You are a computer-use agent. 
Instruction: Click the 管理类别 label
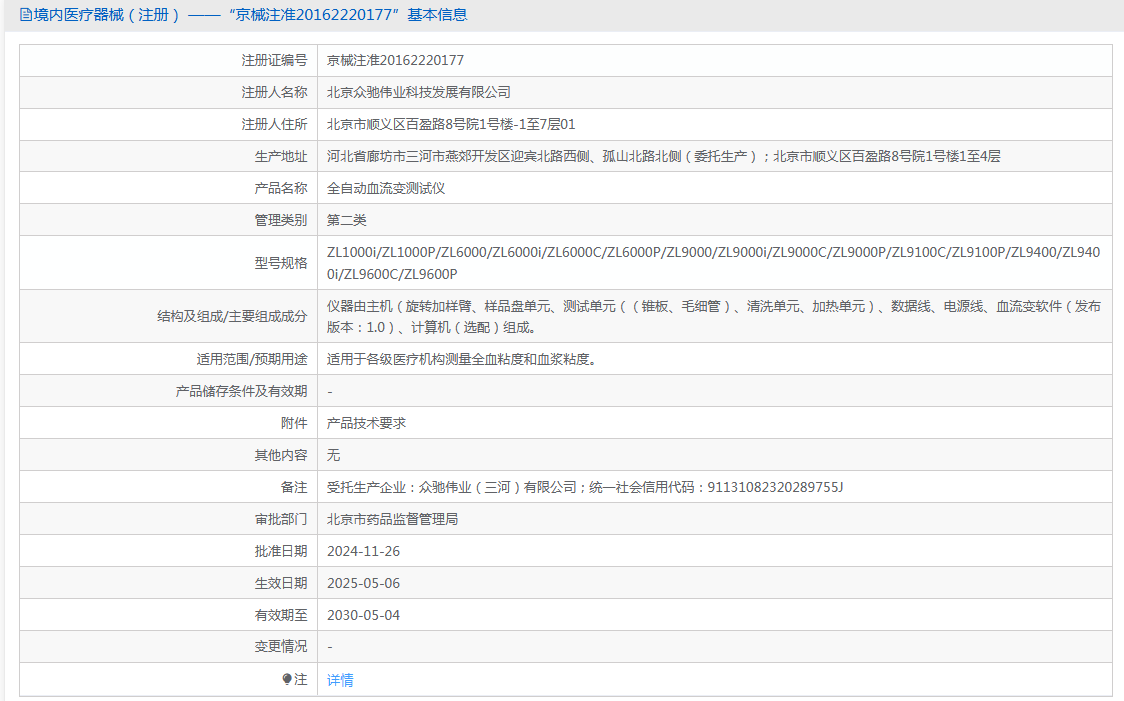point(281,220)
